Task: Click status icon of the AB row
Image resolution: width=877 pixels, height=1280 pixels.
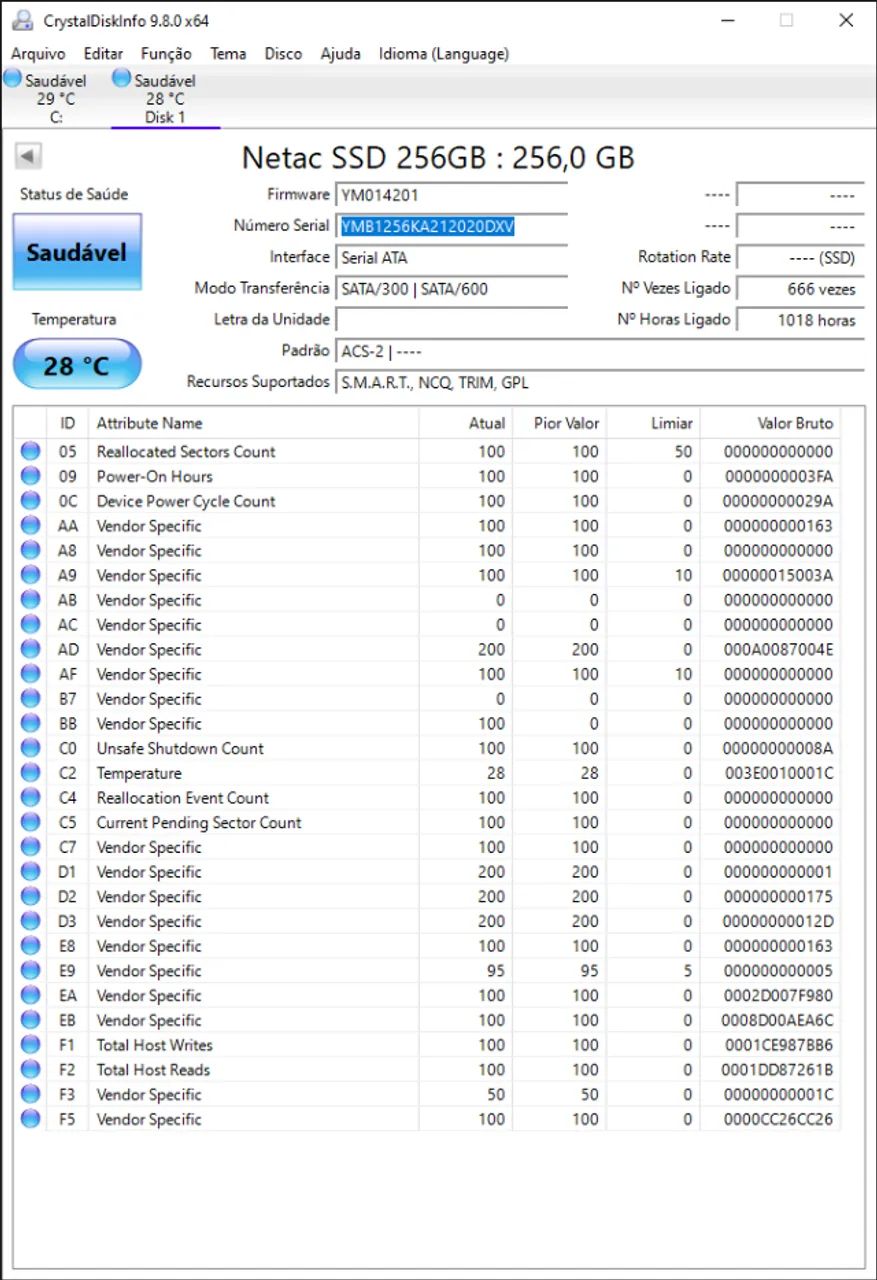Action: [31, 600]
